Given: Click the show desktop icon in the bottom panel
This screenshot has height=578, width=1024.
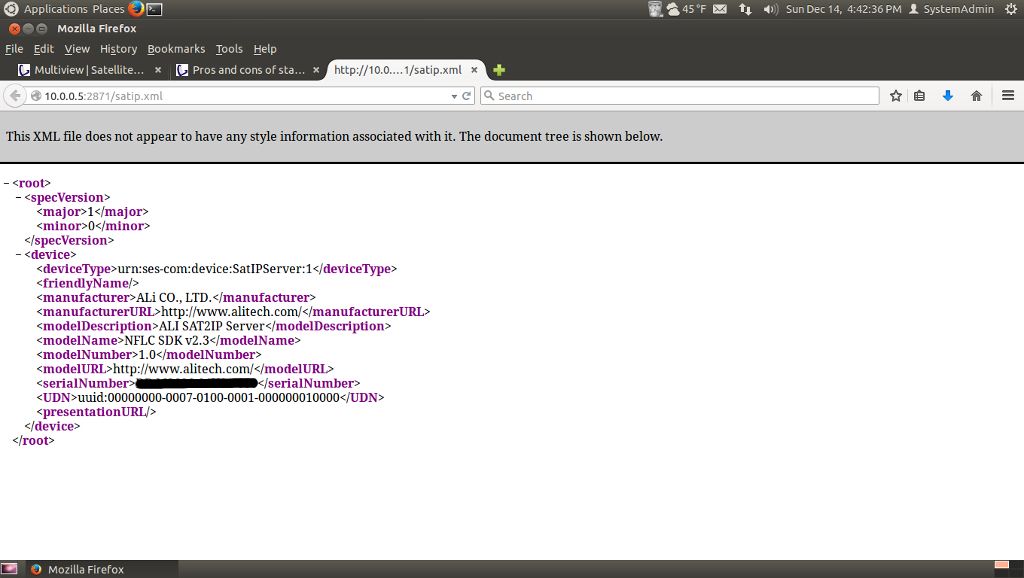Looking at the screenshot, I should pos(9,569).
